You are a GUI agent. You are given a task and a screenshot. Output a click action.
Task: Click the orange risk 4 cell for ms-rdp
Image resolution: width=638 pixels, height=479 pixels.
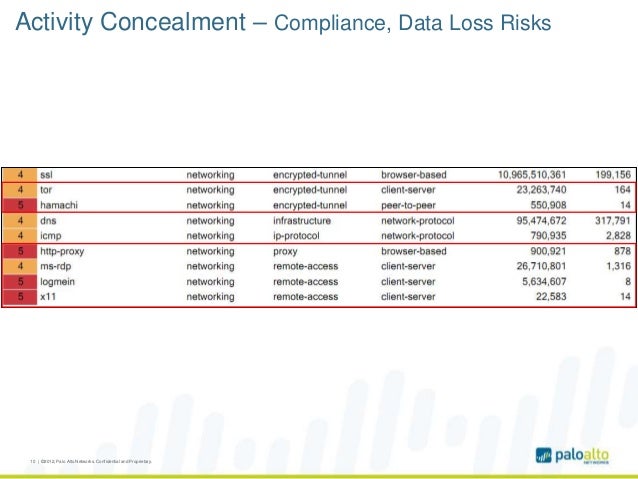(20, 266)
